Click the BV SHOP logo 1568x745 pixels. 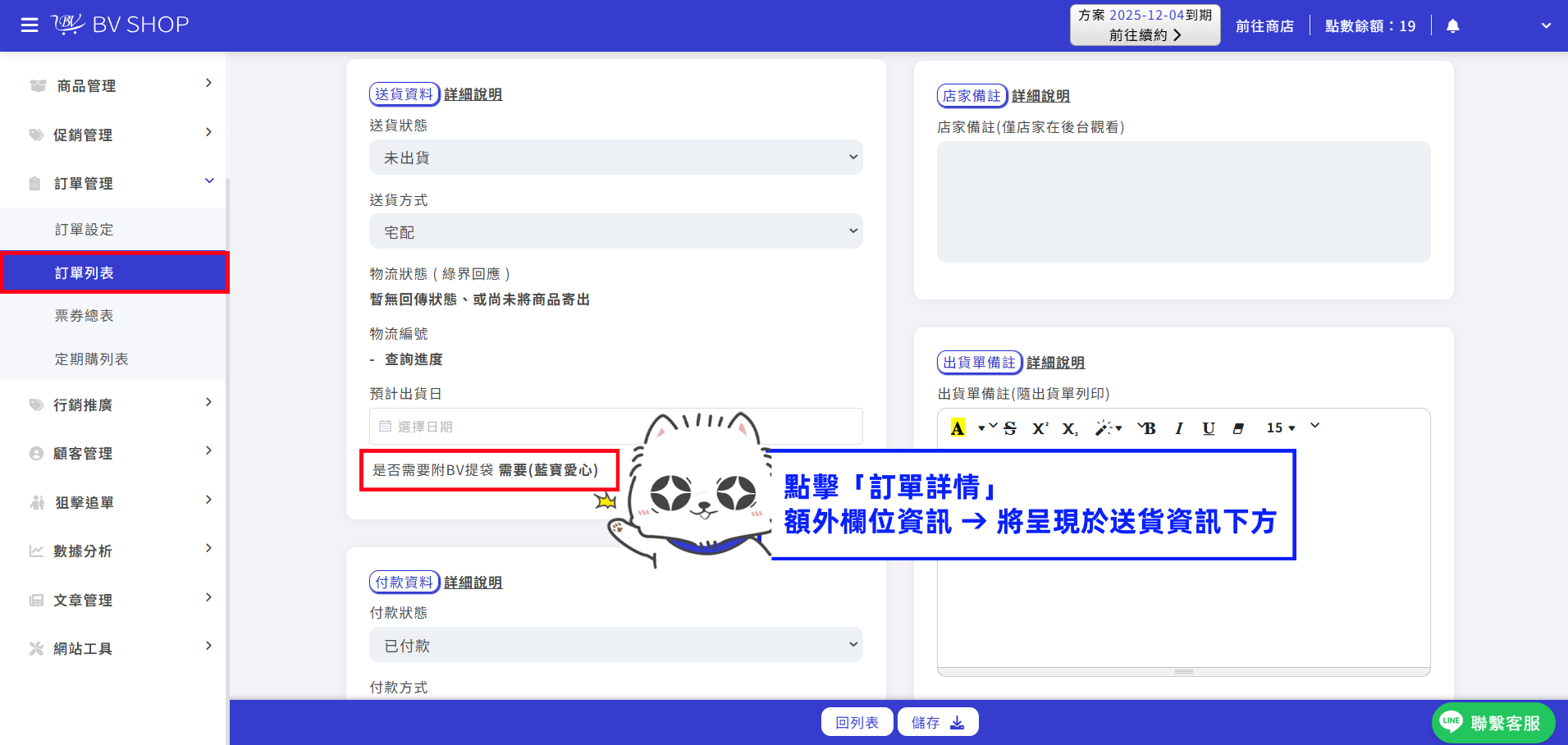tap(121, 25)
